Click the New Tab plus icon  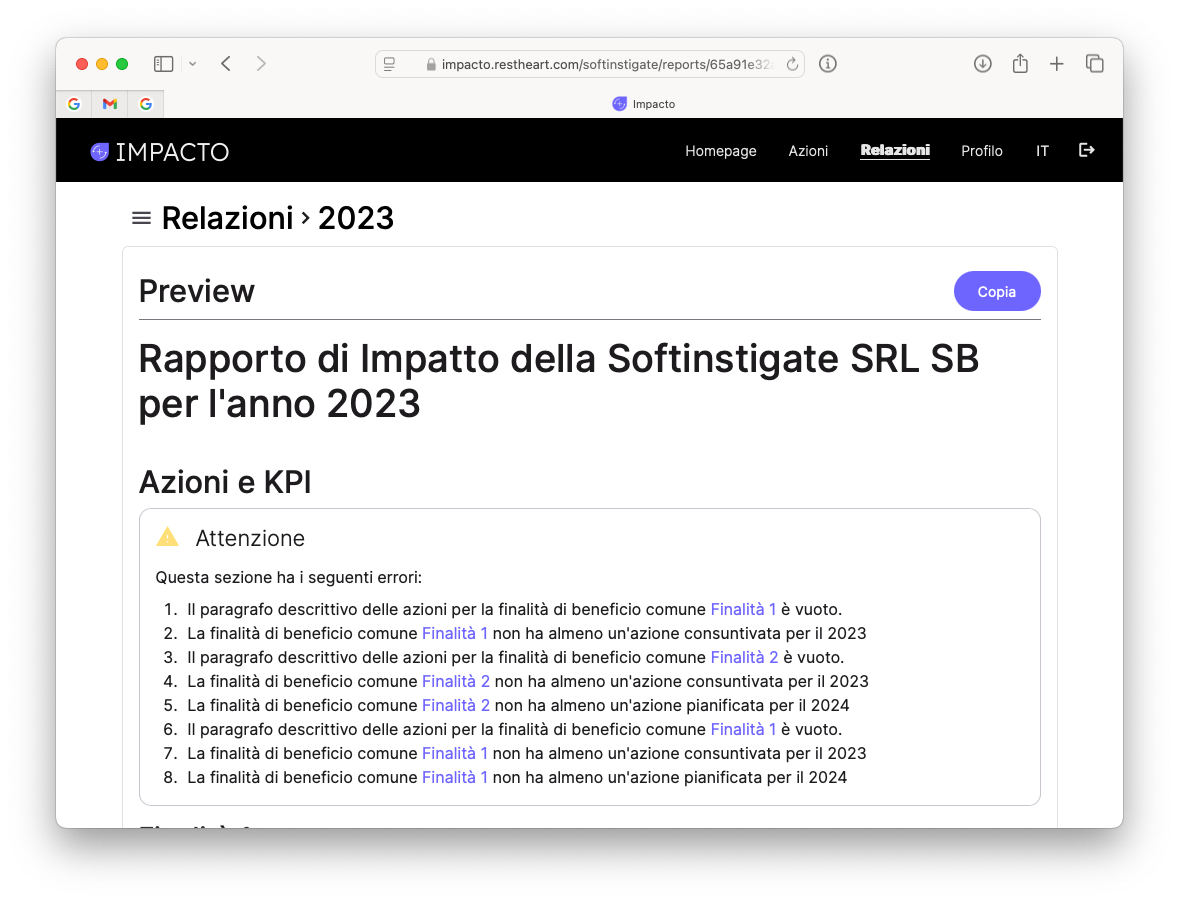(x=1056, y=63)
